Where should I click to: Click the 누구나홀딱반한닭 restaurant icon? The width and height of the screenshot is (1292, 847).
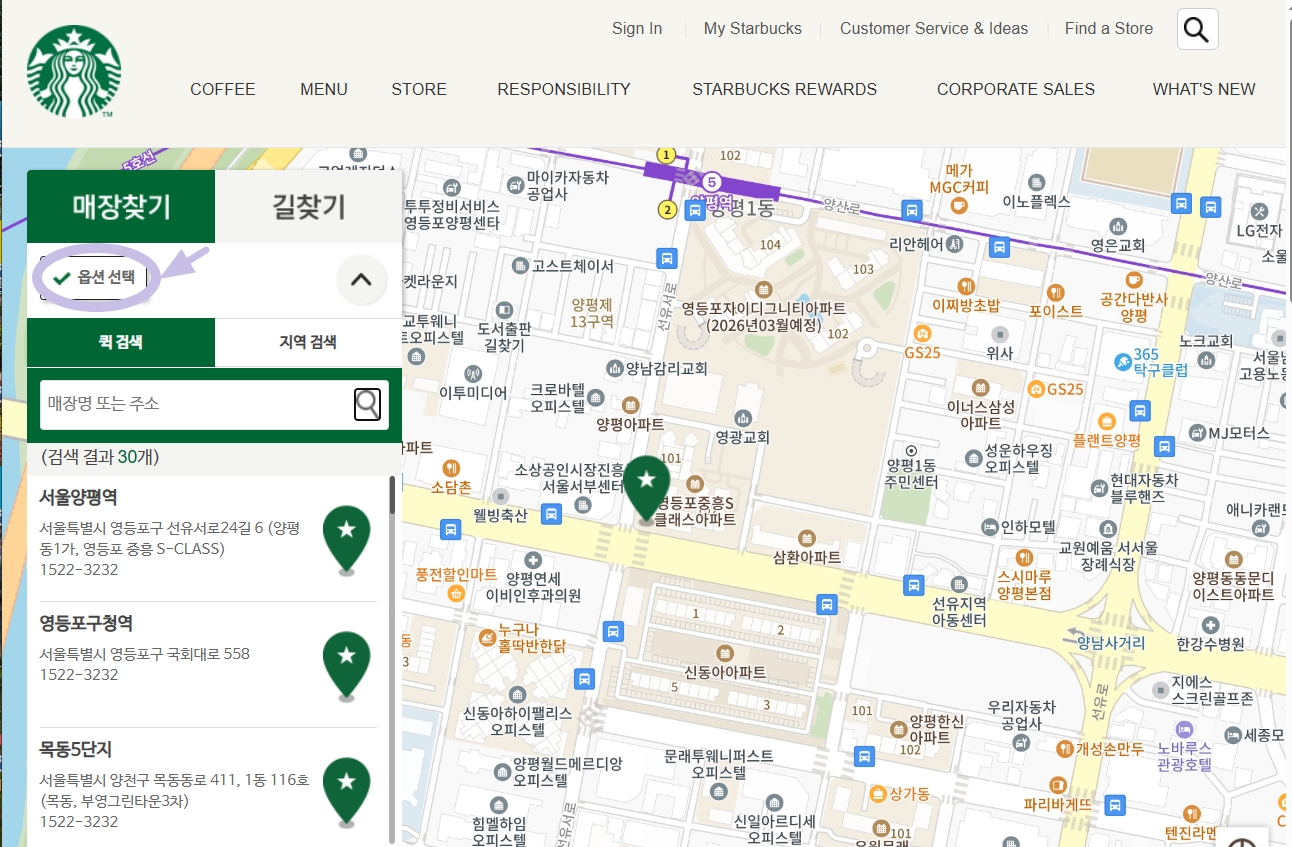[485, 636]
